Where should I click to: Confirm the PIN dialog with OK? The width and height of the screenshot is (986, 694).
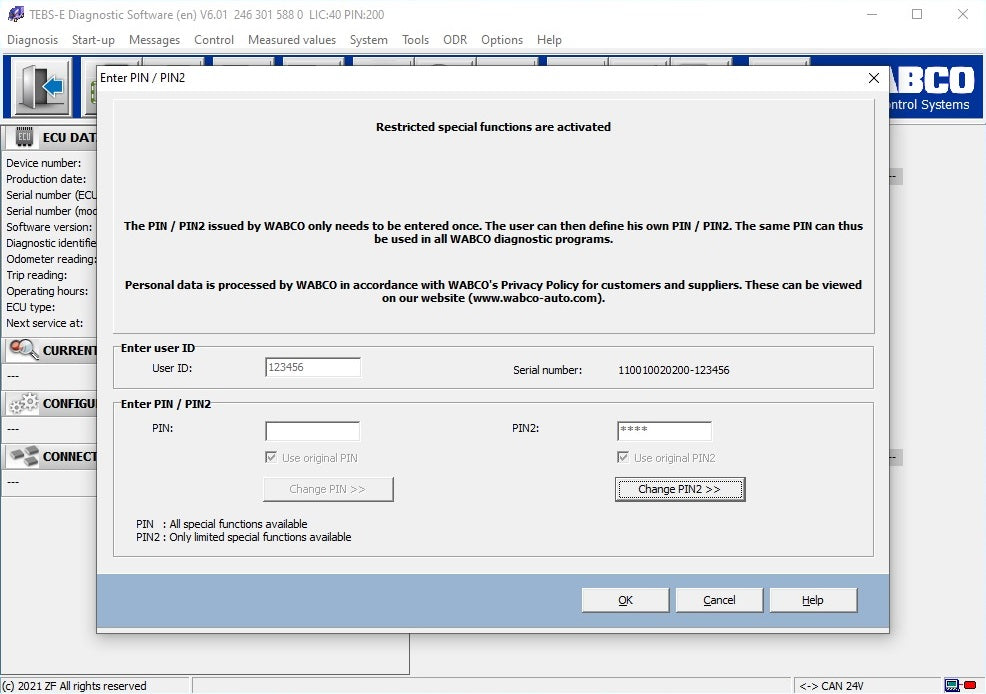point(625,600)
